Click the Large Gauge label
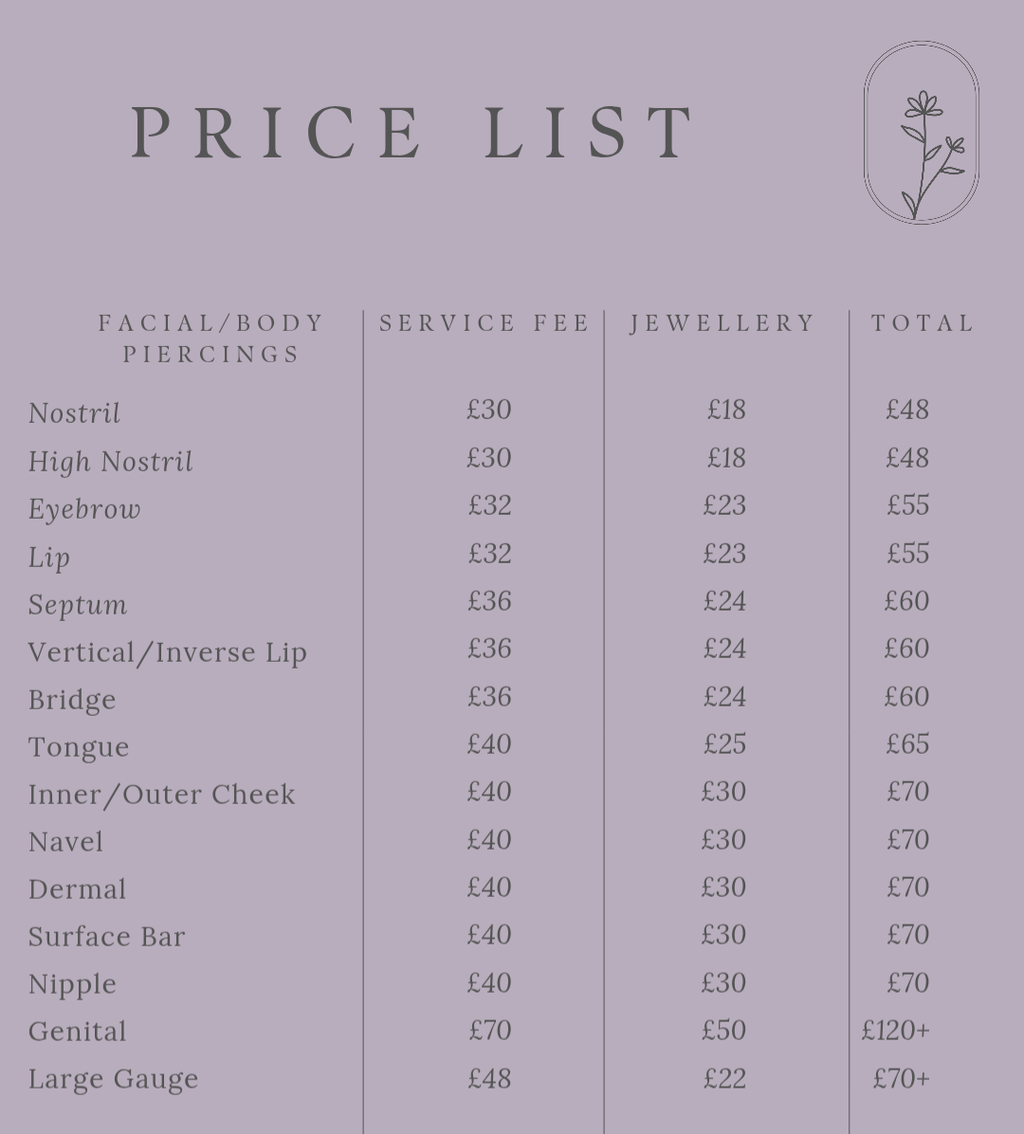Image resolution: width=1024 pixels, height=1134 pixels. 113,1079
